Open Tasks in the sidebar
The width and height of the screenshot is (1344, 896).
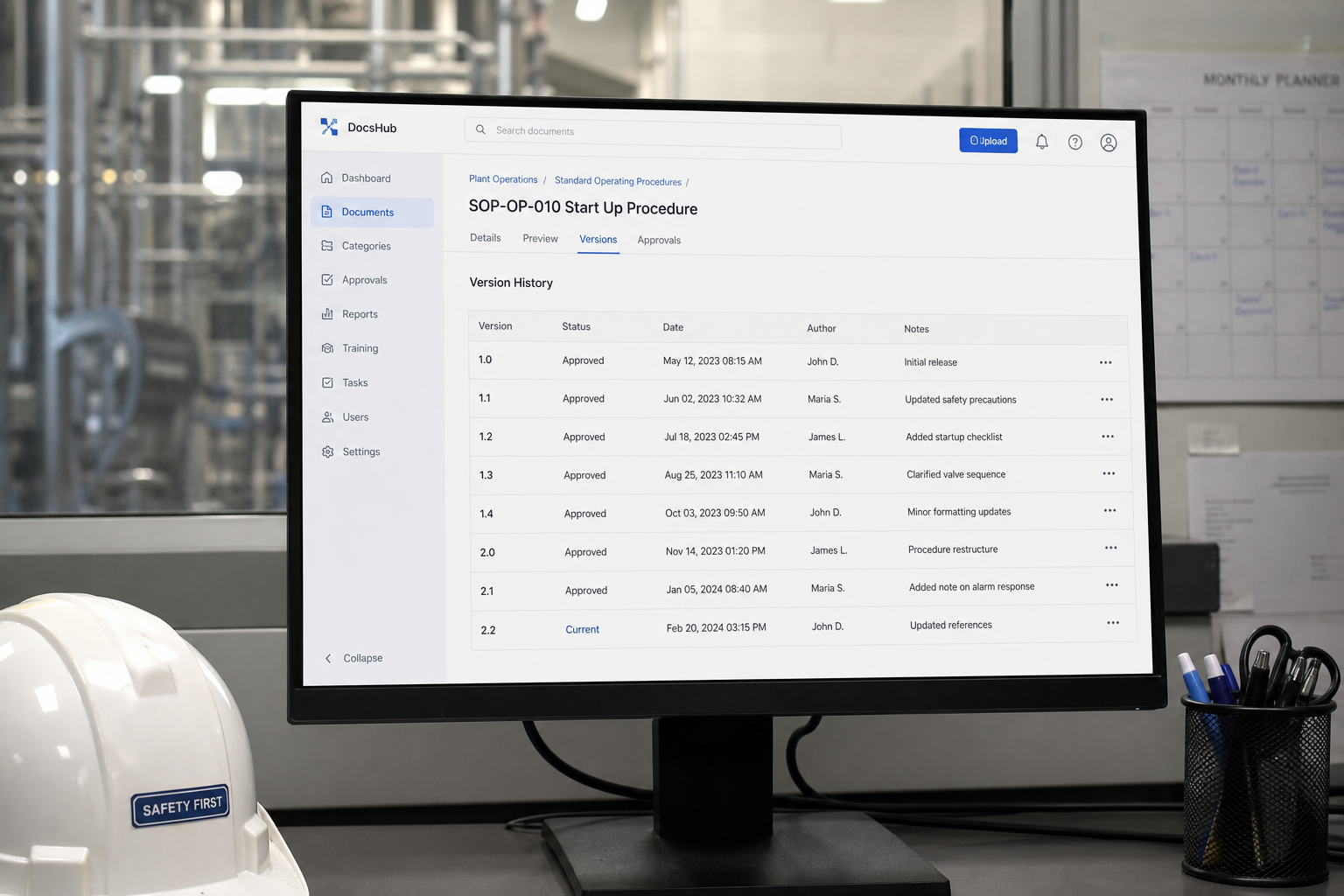355,382
